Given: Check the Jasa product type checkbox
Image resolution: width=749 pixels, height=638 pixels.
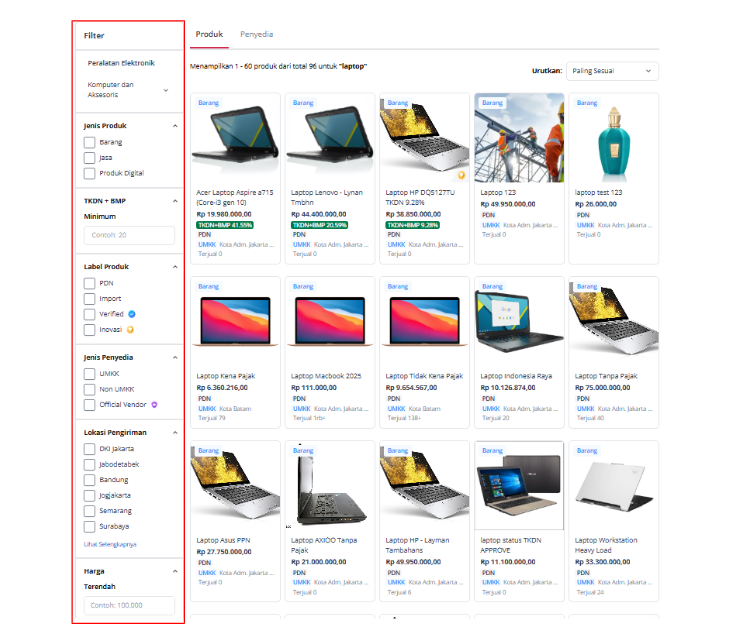Looking at the screenshot, I should pyautogui.click(x=89, y=158).
